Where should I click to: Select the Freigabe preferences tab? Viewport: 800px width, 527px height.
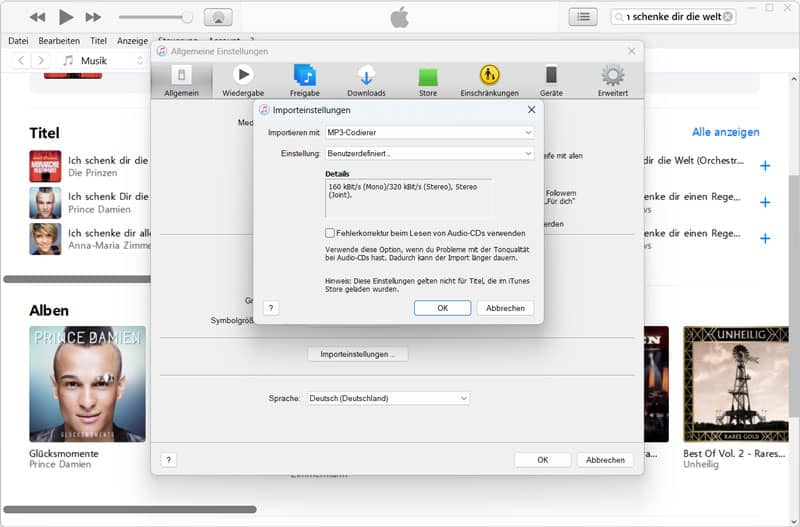305,81
